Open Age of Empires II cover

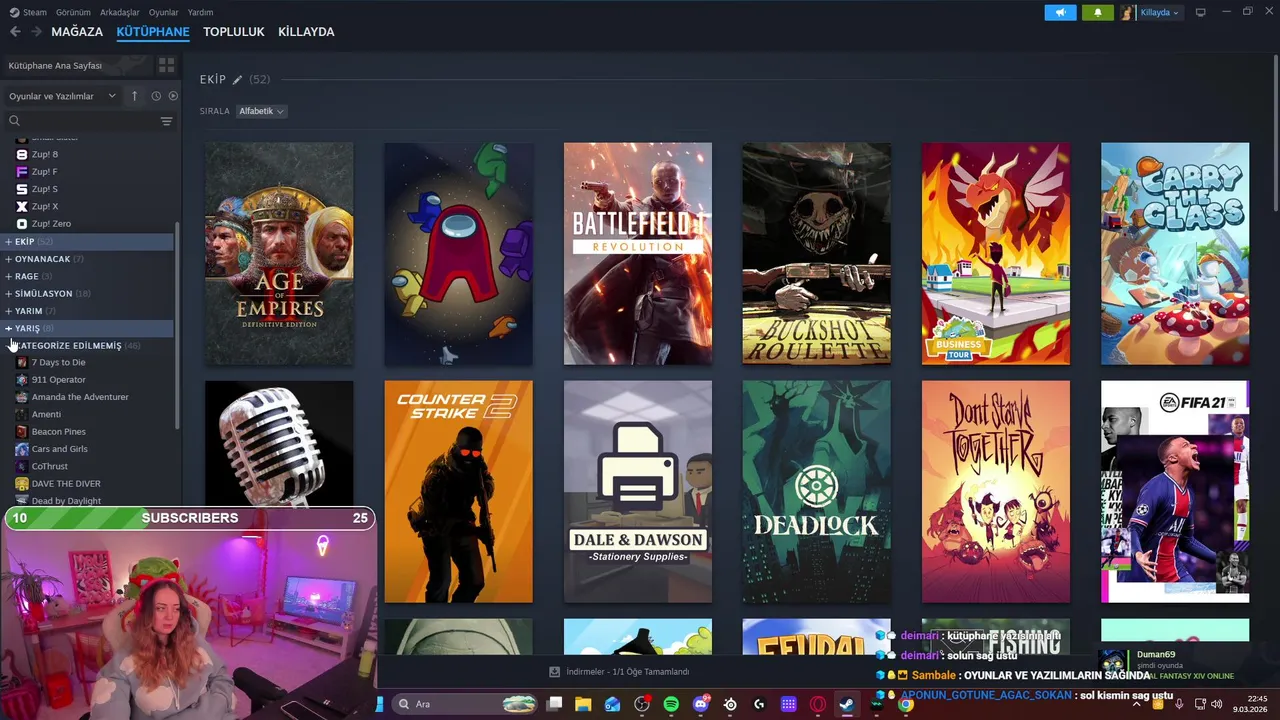pos(279,253)
